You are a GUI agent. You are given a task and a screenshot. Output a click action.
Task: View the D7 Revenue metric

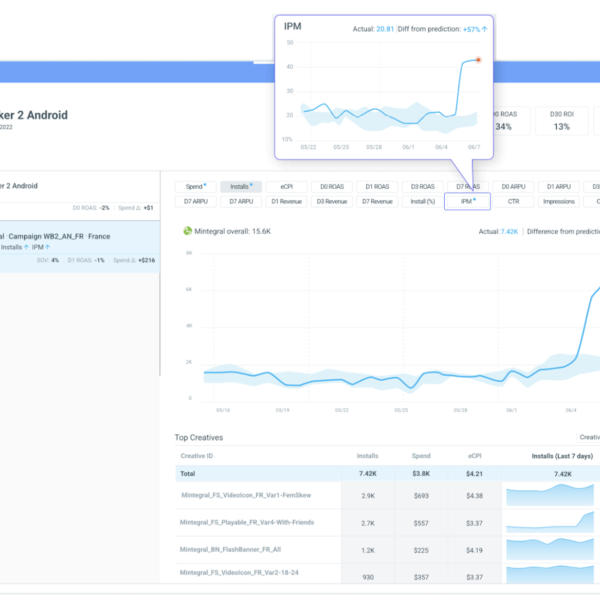(x=377, y=202)
